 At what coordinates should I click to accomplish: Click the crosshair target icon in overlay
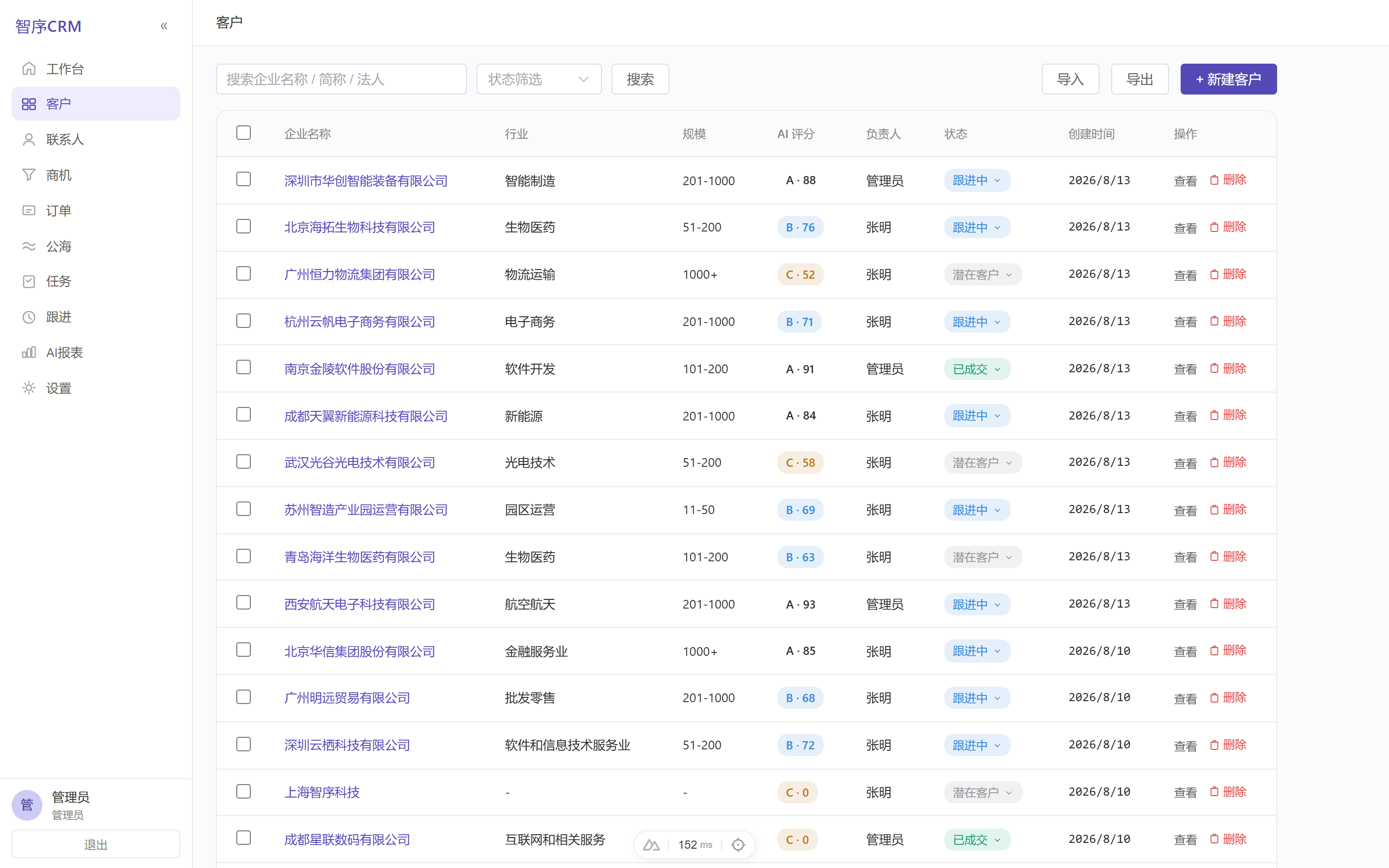click(x=738, y=844)
